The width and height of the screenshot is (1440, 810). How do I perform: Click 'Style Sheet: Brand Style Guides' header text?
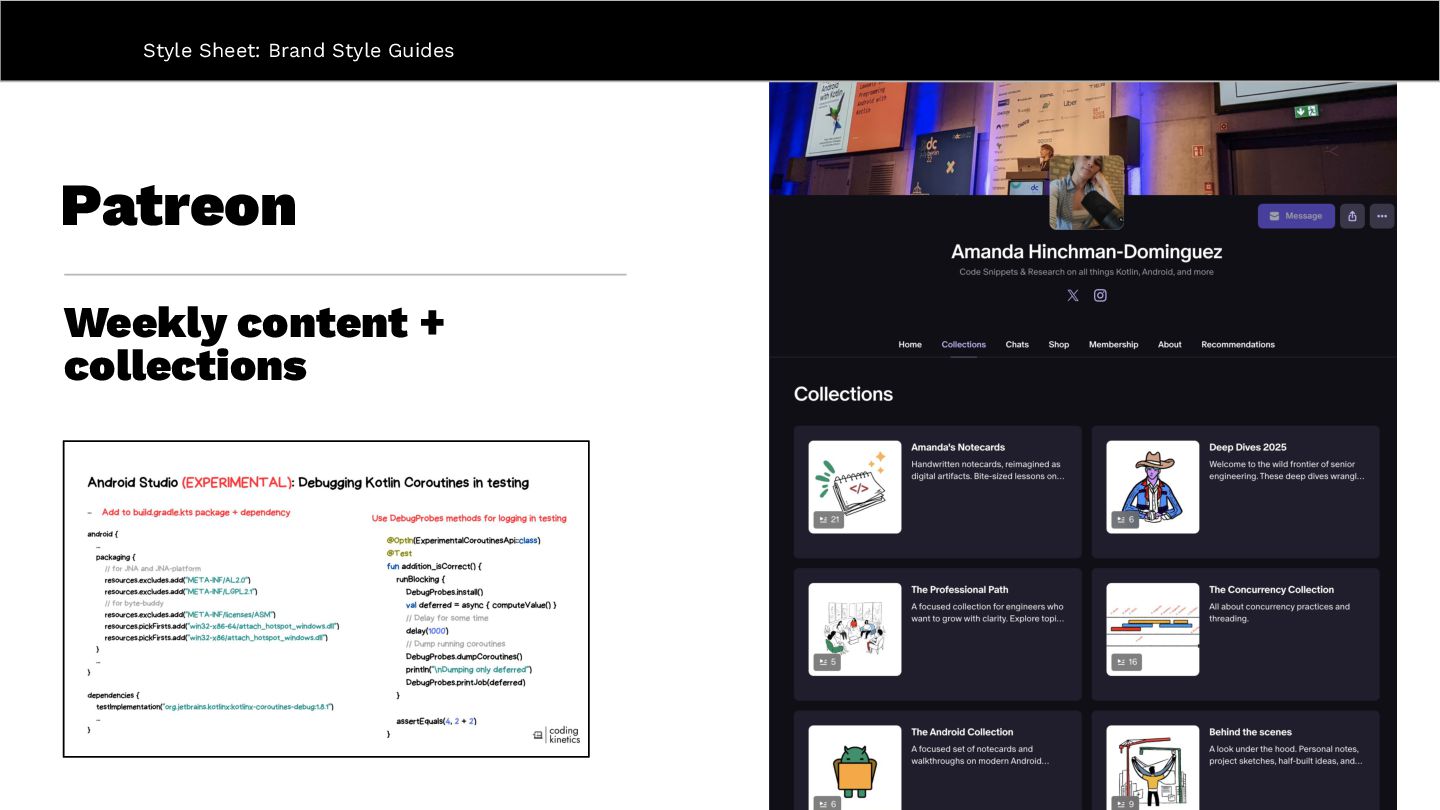tap(298, 50)
